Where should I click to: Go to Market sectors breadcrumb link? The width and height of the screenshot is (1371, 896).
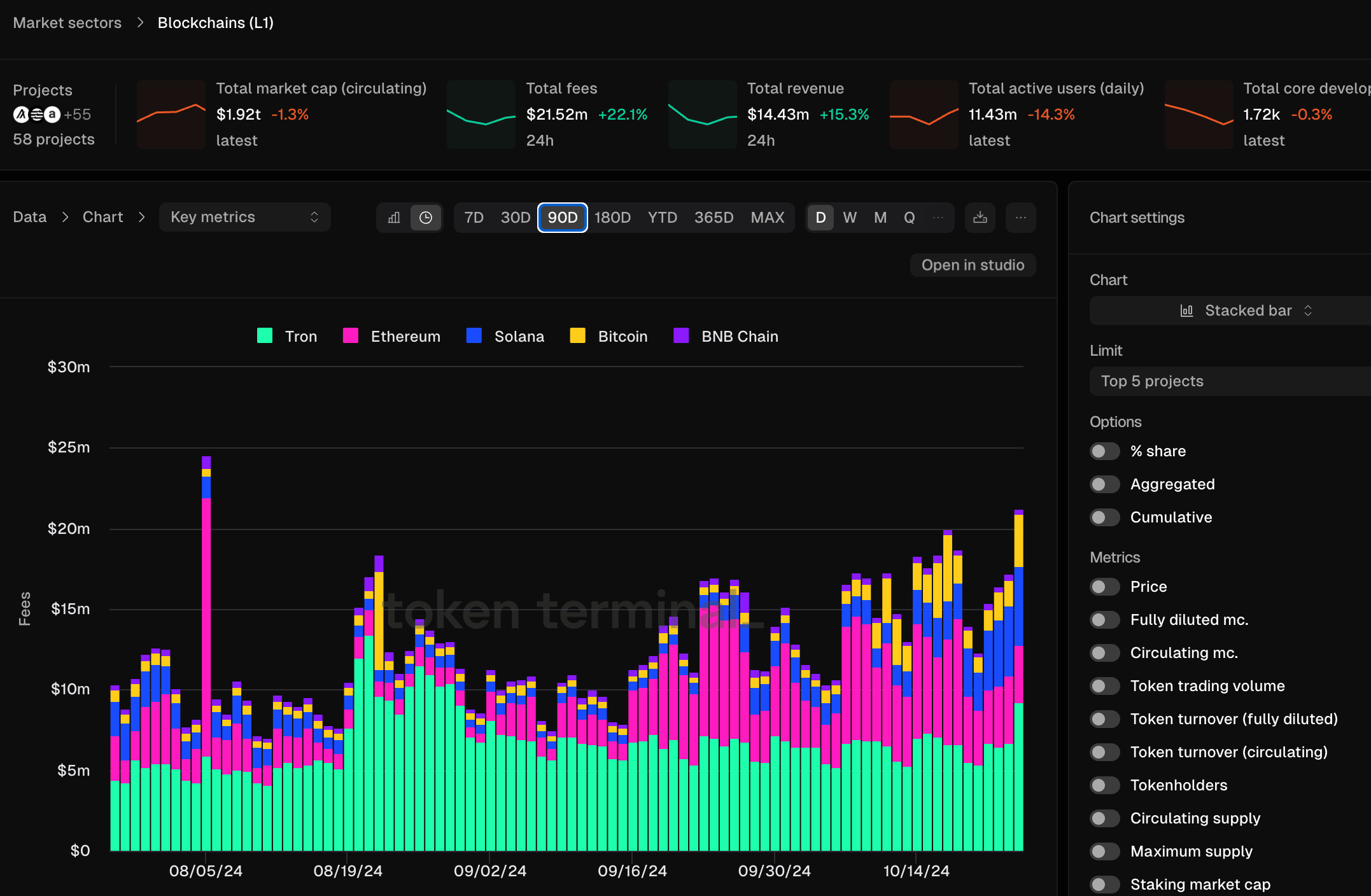(x=67, y=23)
